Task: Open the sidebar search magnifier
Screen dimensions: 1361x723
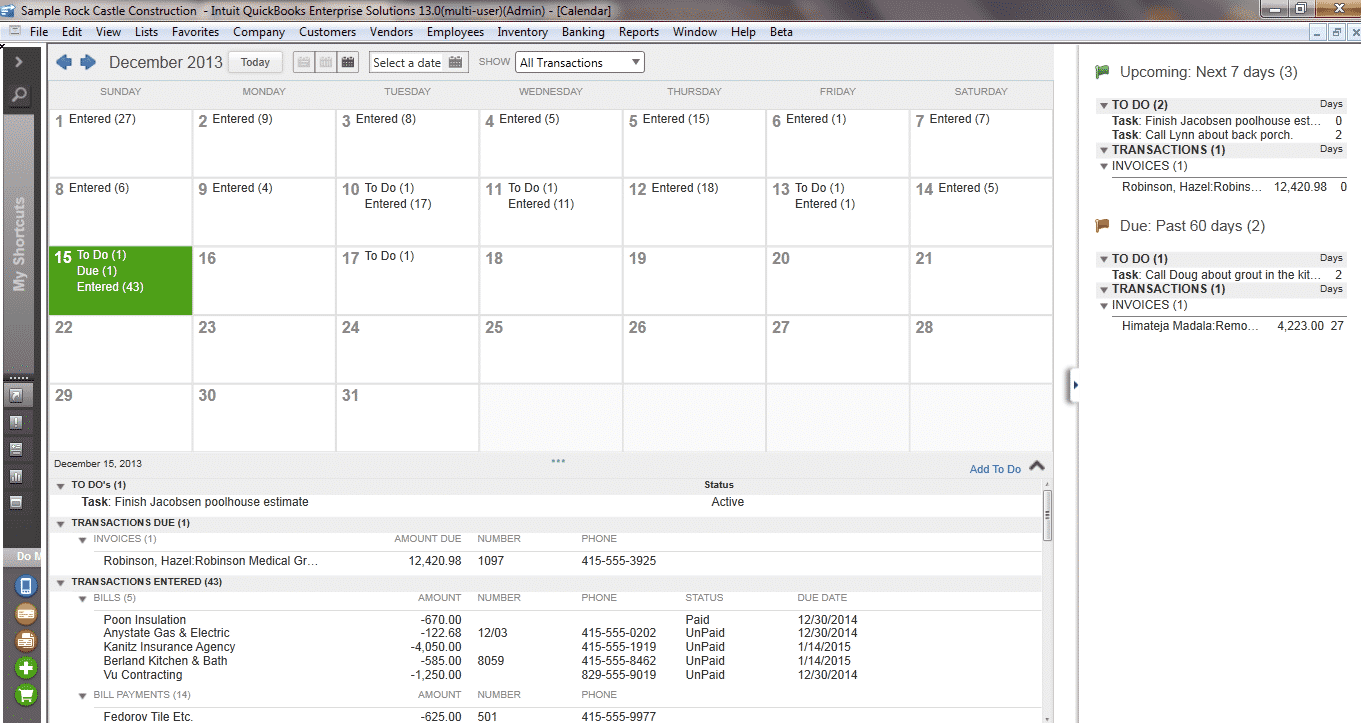Action: pyautogui.click(x=19, y=96)
